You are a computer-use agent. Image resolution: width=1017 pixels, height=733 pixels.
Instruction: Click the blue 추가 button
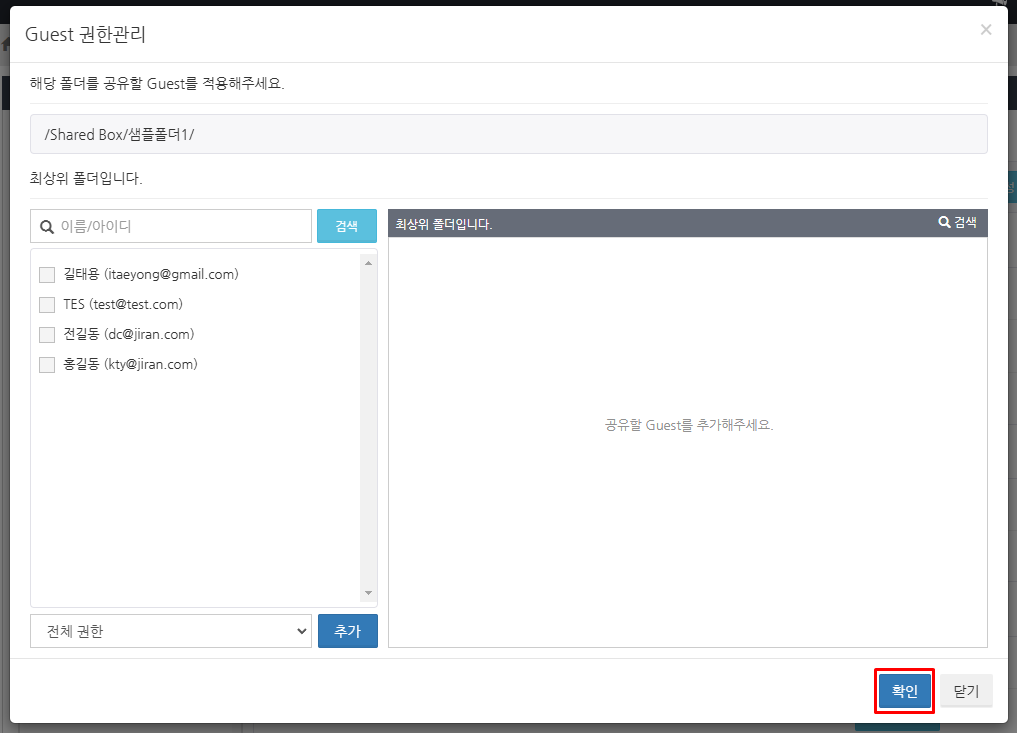pos(347,631)
